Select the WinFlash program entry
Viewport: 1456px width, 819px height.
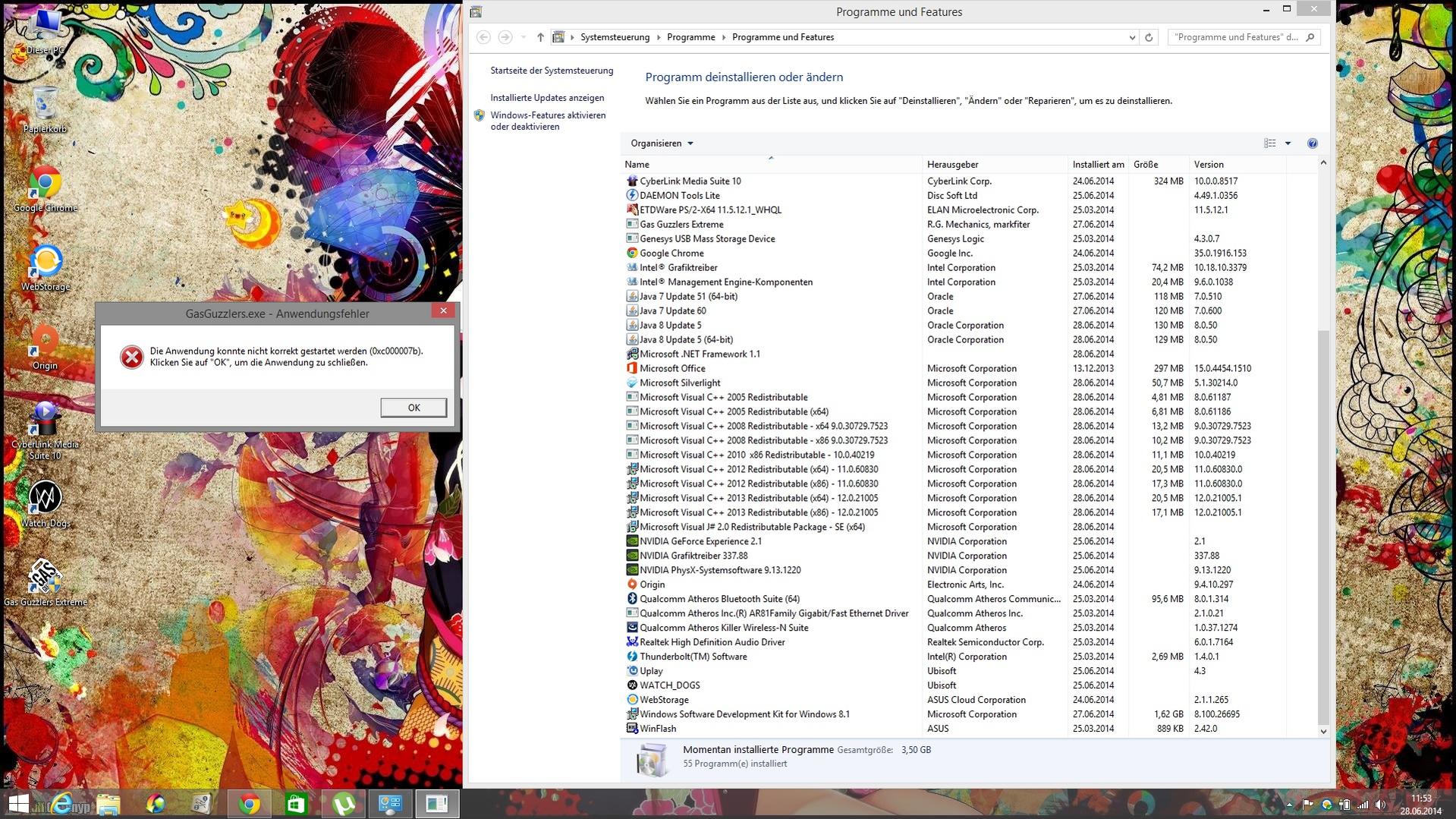[954, 729]
